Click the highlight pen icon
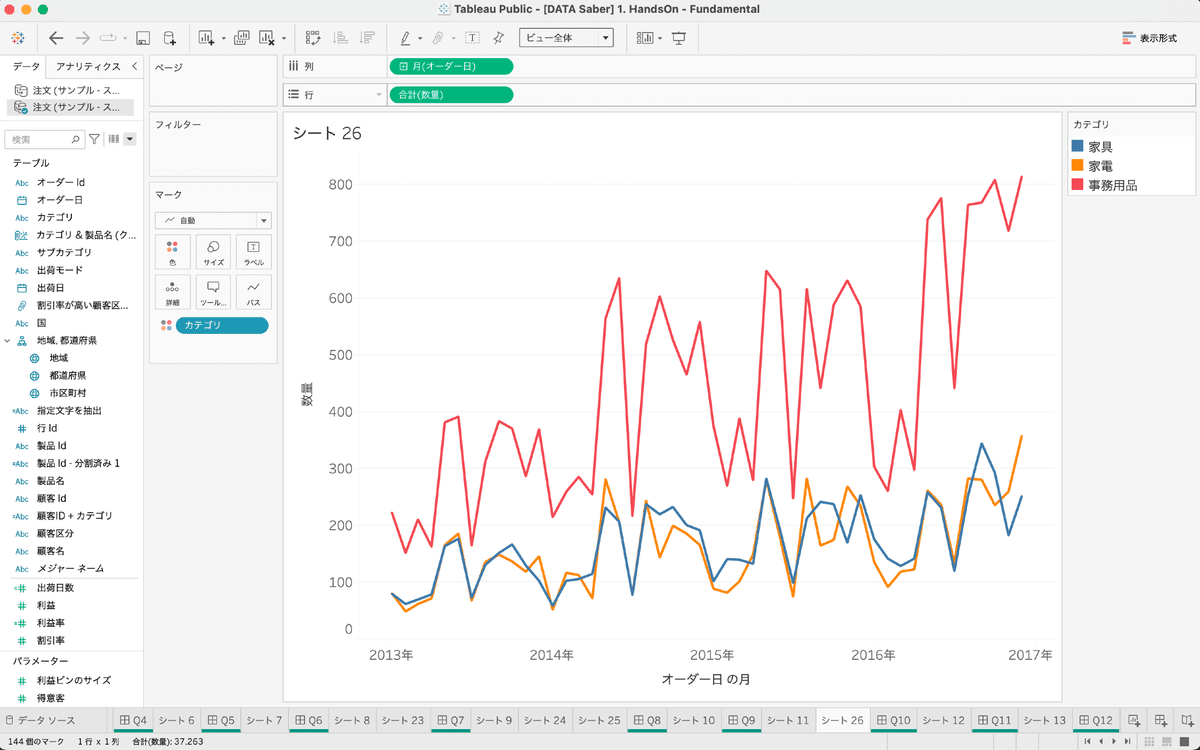 405,38
